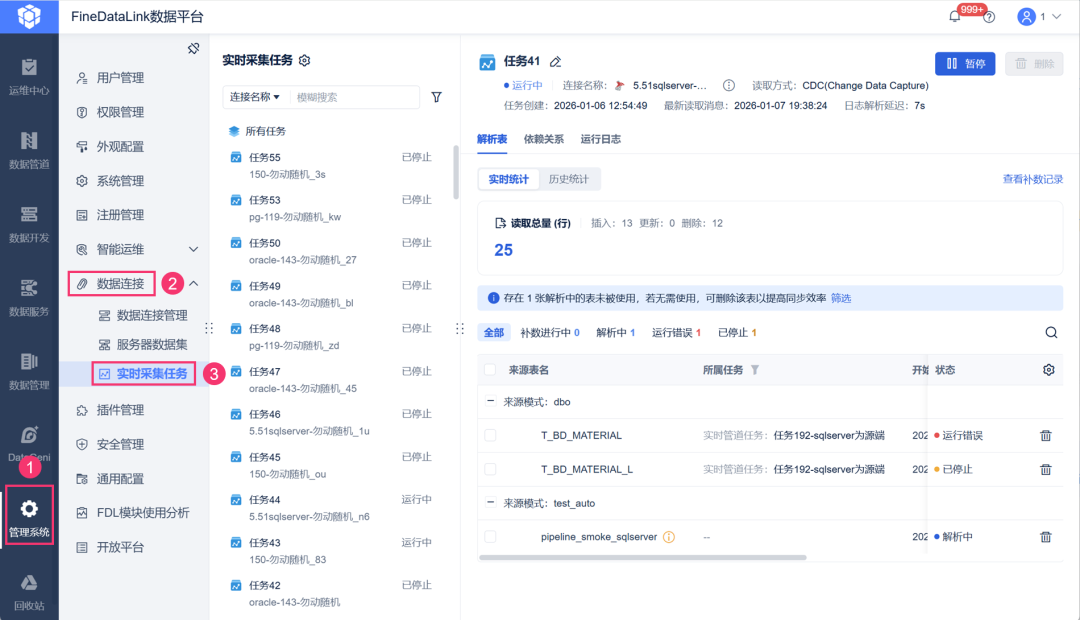Search the parsed tables magnifier icon
The image size is (1080, 620).
(1051, 333)
